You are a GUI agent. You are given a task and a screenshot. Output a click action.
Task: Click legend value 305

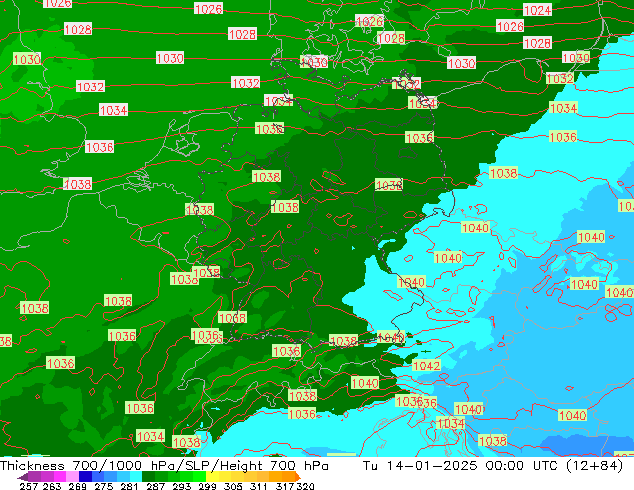click(232, 486)
